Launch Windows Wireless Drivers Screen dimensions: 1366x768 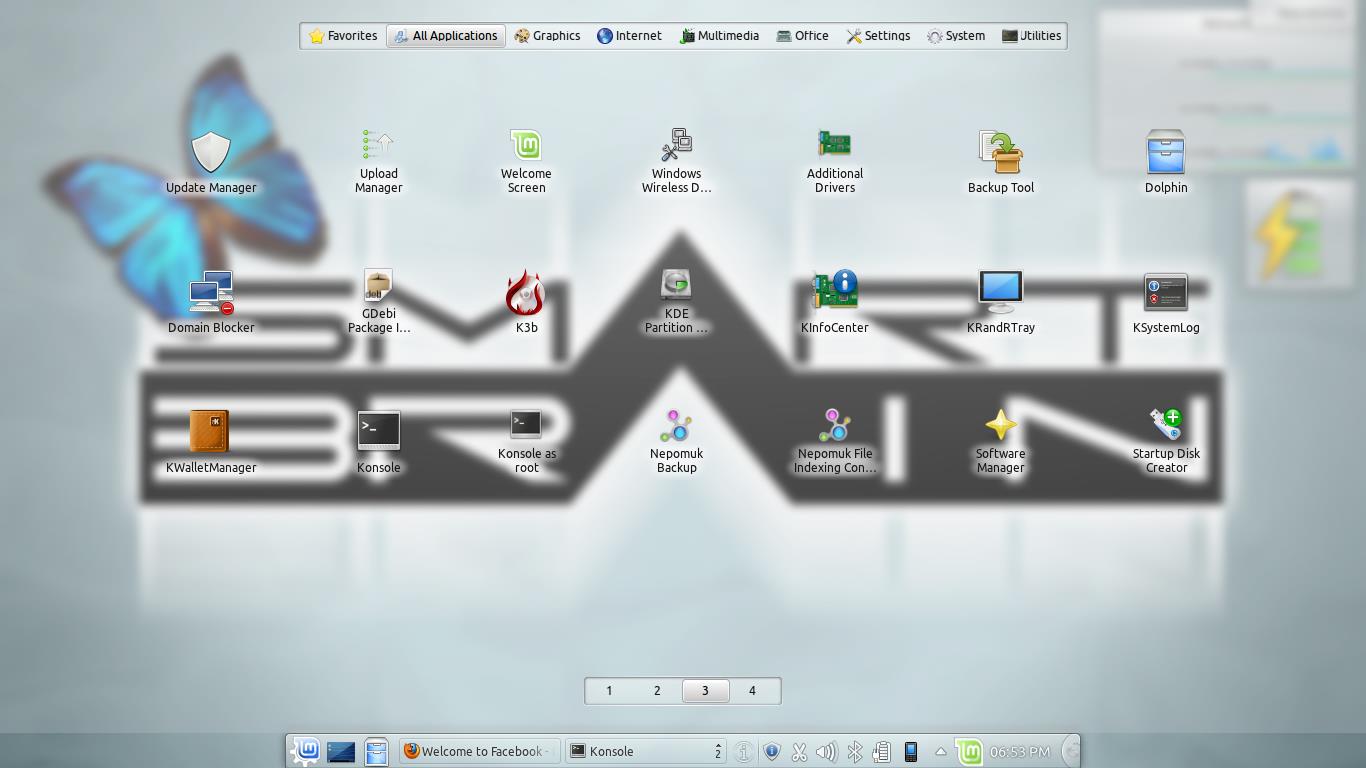pos(677,160)
